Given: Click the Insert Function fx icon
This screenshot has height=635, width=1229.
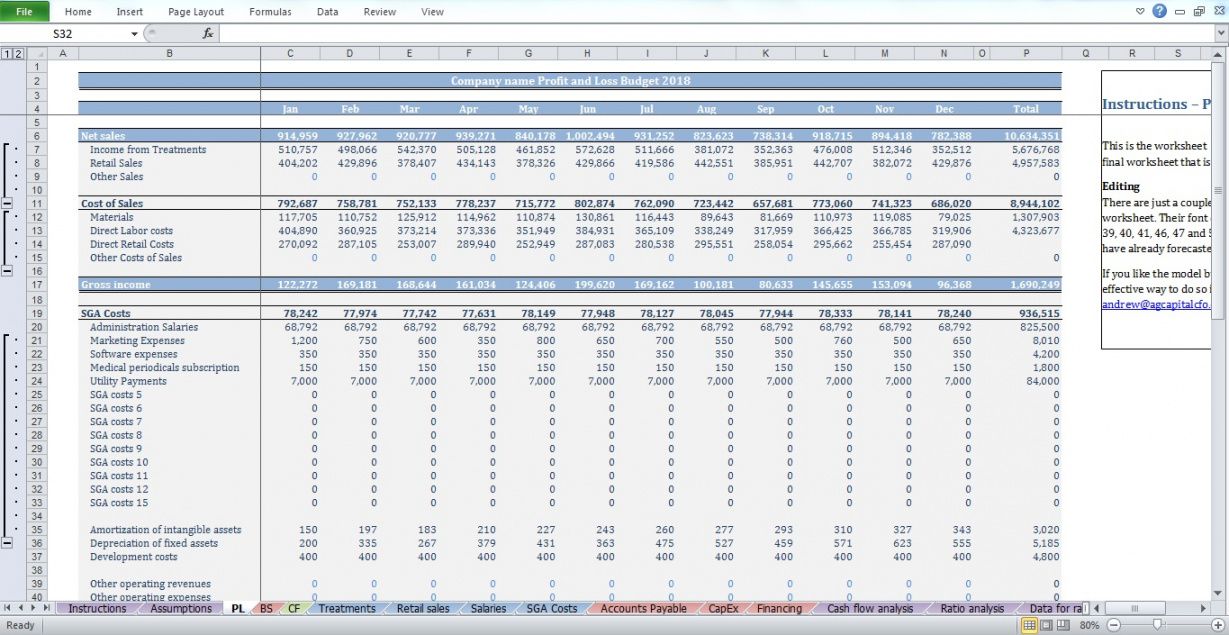Looking at the screenshot, I should [208, 33].
